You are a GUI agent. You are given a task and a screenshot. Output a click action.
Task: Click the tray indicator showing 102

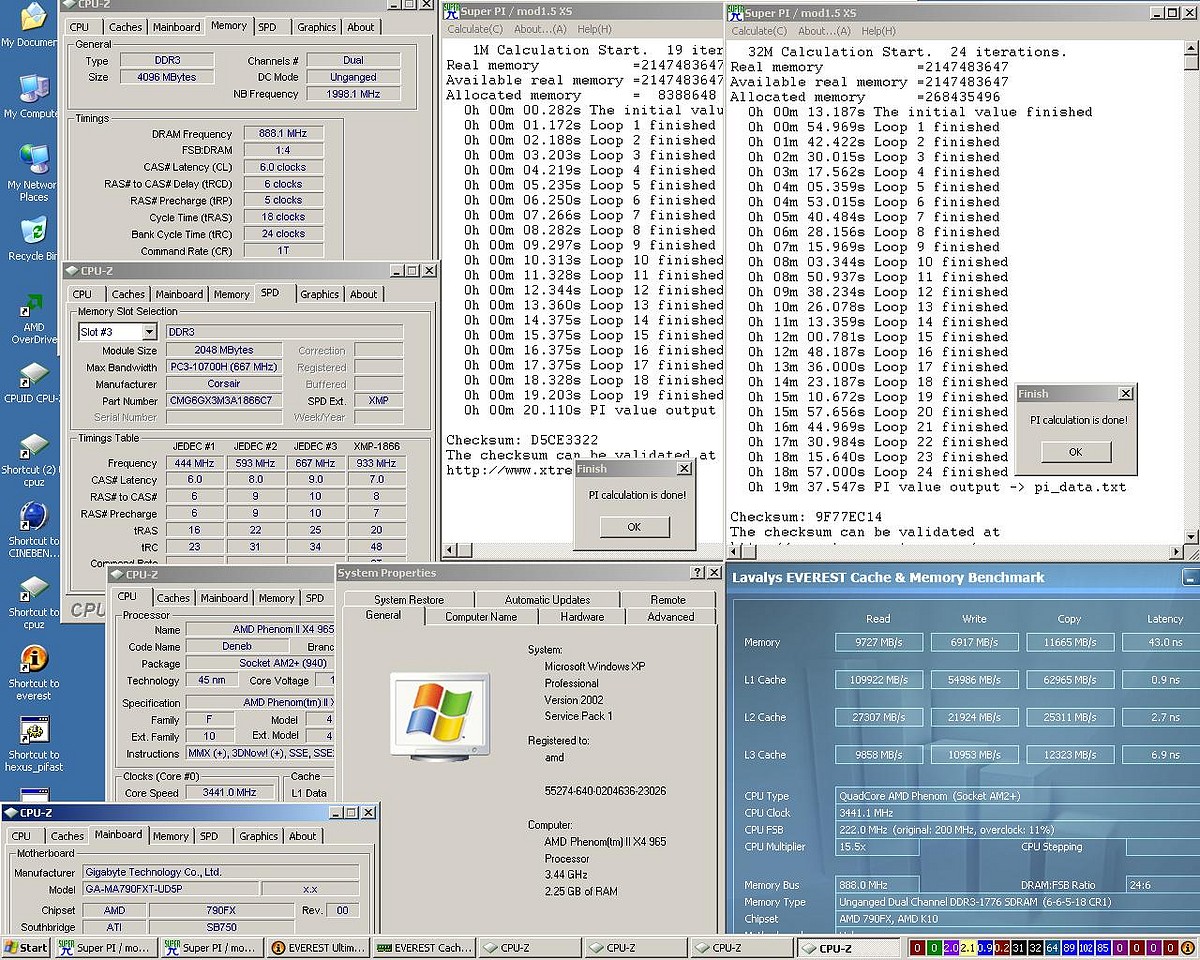pyautogui.click(x=1087, y=948)
